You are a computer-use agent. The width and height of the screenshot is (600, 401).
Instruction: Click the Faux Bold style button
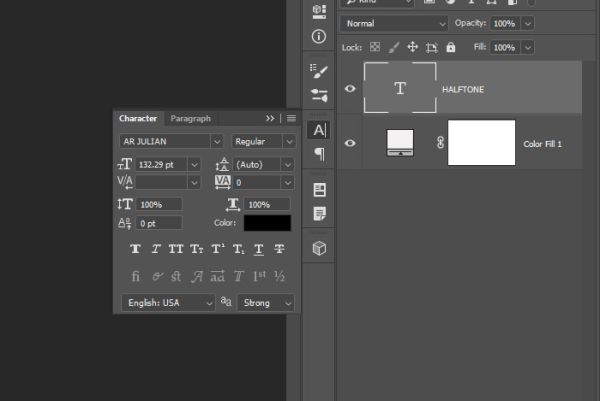tap(135, 249)
